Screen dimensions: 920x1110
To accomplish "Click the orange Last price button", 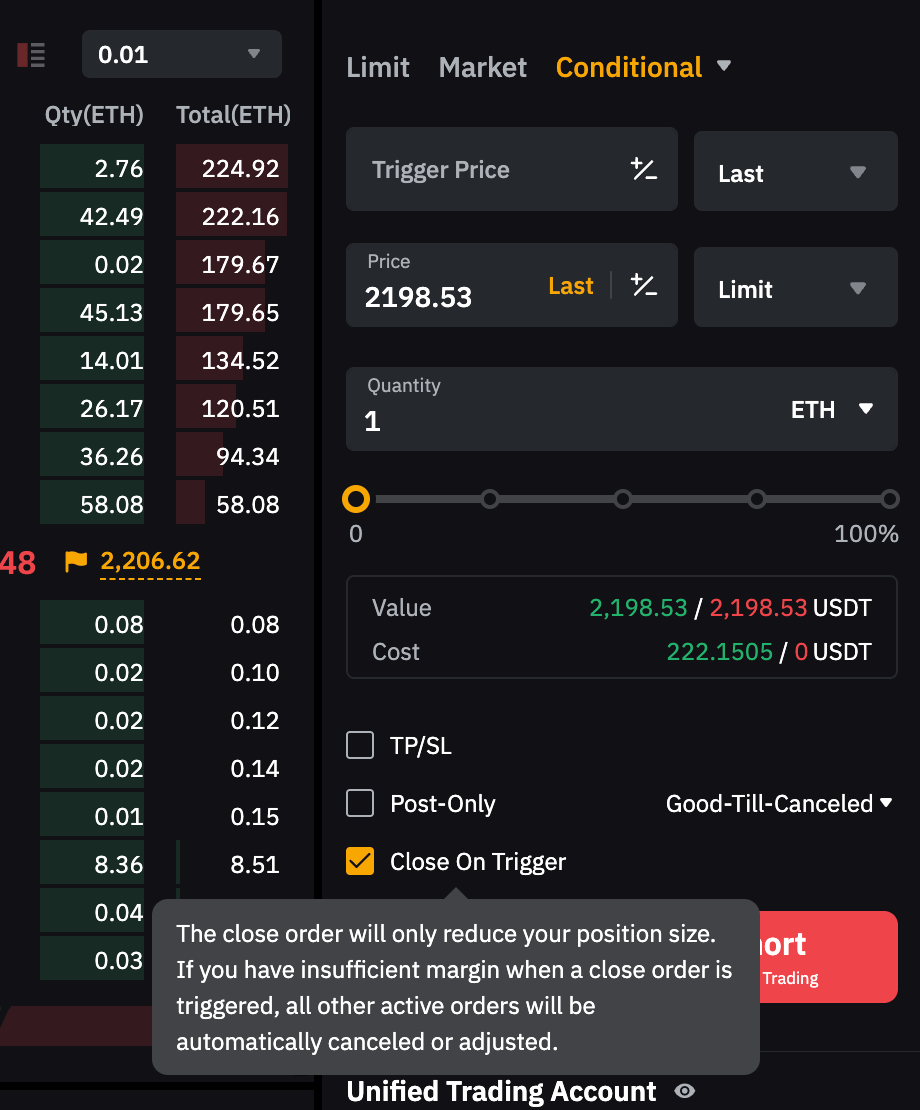I will coord(571,286).
